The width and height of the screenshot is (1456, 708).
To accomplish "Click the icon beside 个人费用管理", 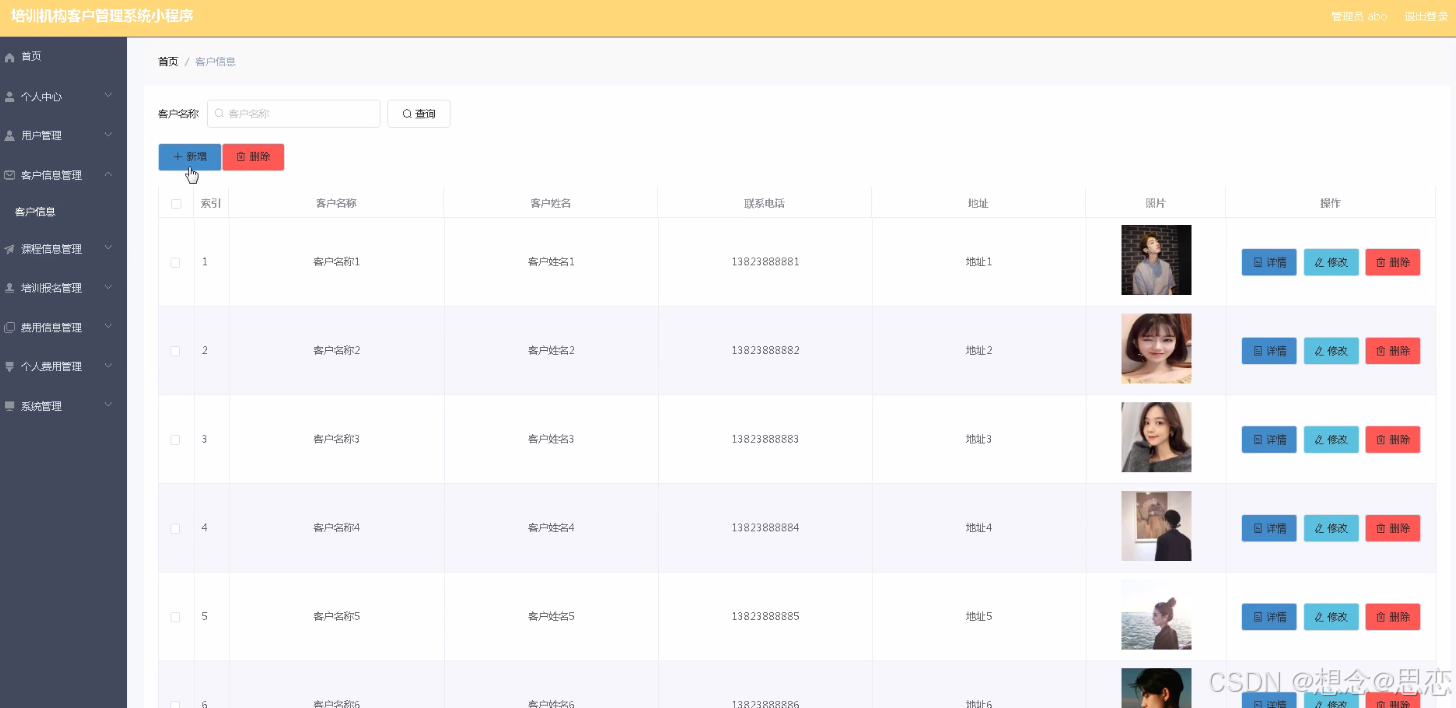I will (10, 367).
